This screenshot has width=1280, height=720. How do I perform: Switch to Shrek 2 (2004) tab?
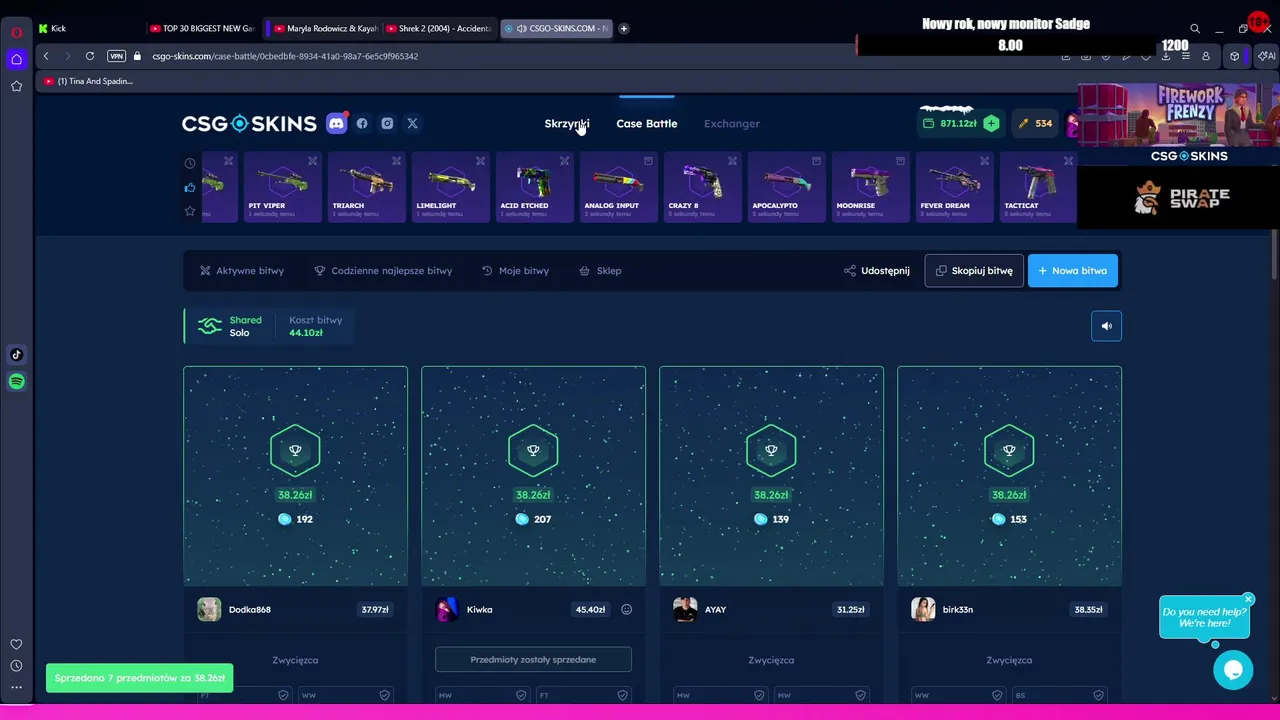coord(440,29)
